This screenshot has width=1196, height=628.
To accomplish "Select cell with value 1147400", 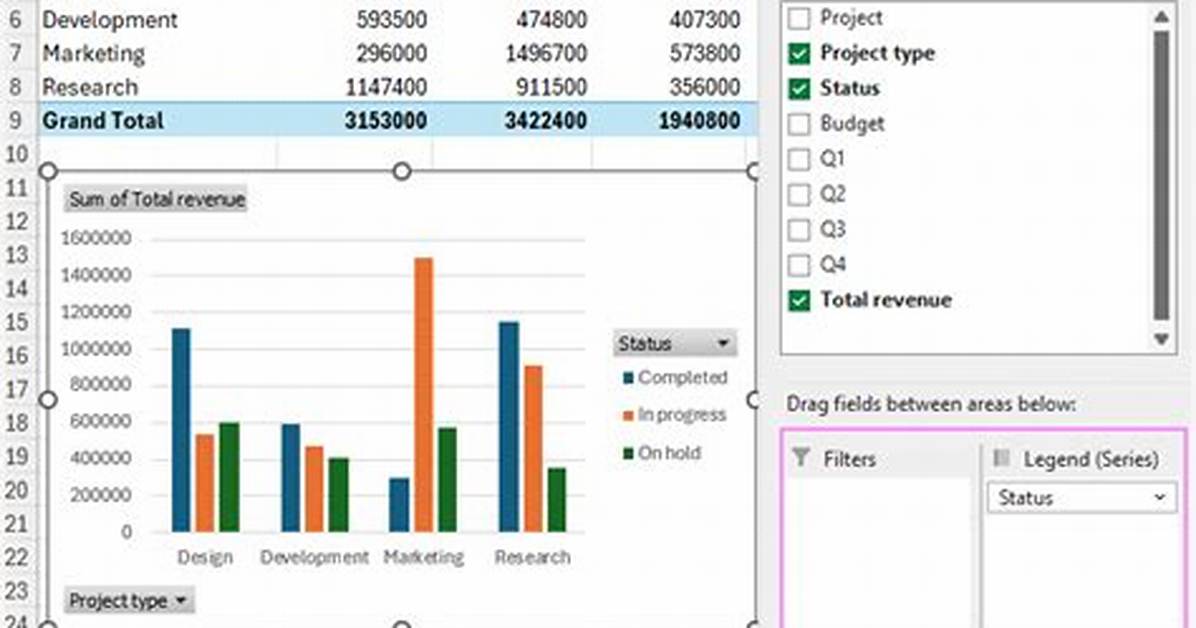I will (385, 87).
